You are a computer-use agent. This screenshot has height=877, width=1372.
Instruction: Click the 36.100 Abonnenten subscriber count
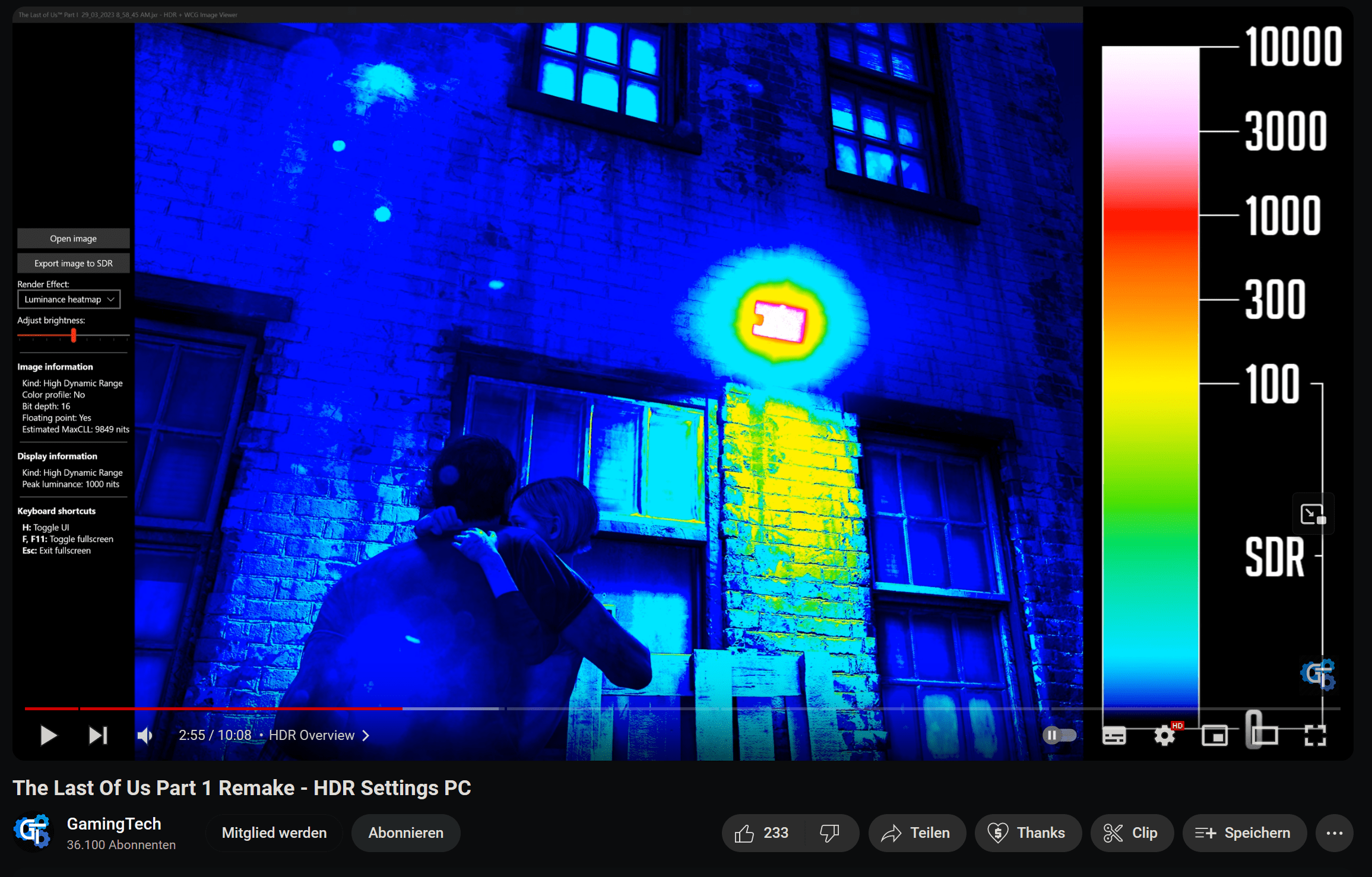pos(121,845)
